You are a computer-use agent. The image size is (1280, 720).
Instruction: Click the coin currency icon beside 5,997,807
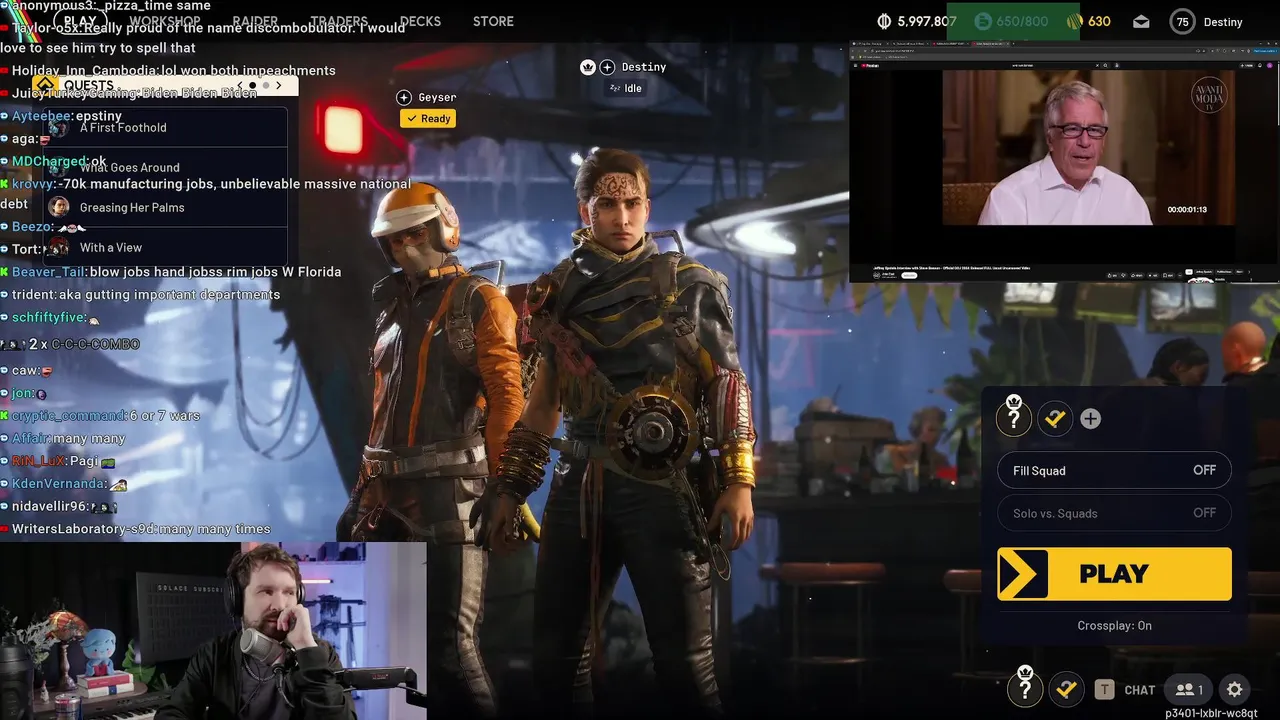click(884, 21)
